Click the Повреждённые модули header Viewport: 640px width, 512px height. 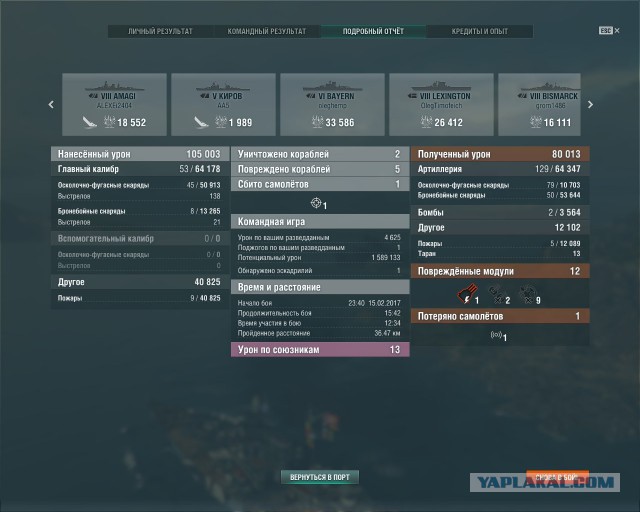point(500,271)
